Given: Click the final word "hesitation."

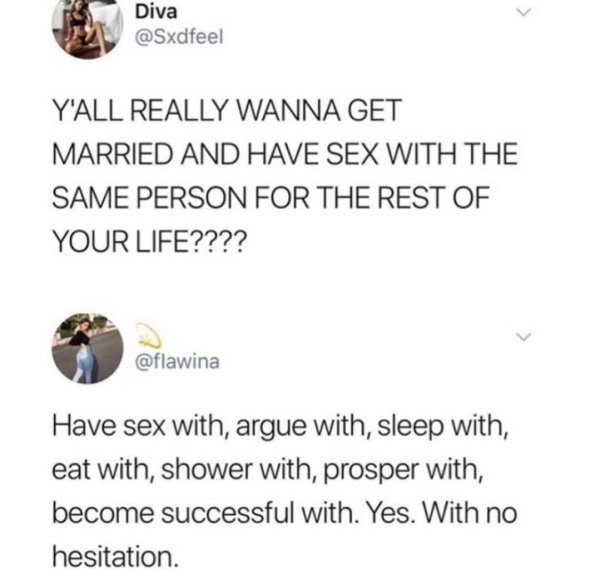Looking at the screenshot, I should click(115, 557).
